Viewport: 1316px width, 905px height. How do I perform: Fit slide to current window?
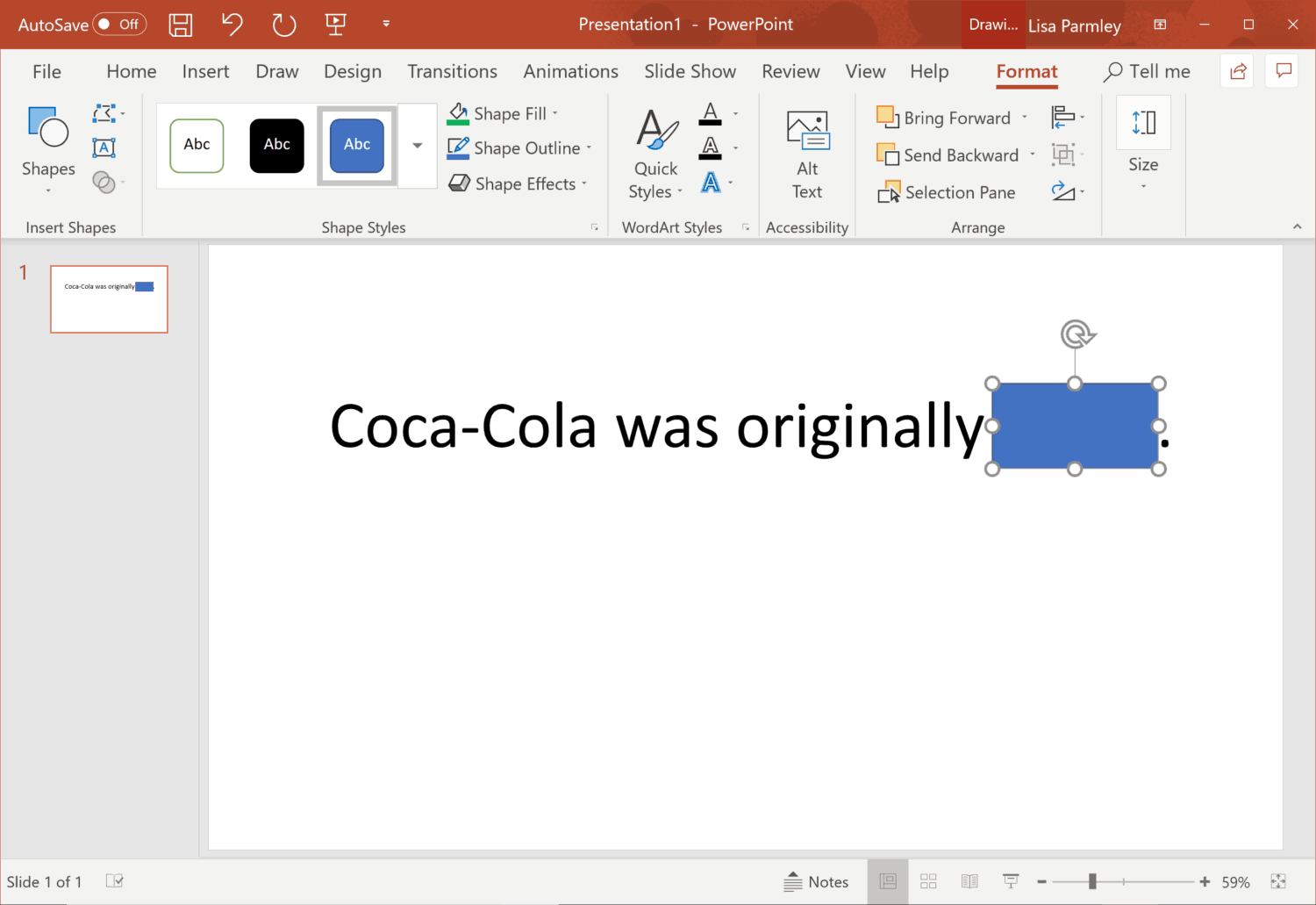1278,881
